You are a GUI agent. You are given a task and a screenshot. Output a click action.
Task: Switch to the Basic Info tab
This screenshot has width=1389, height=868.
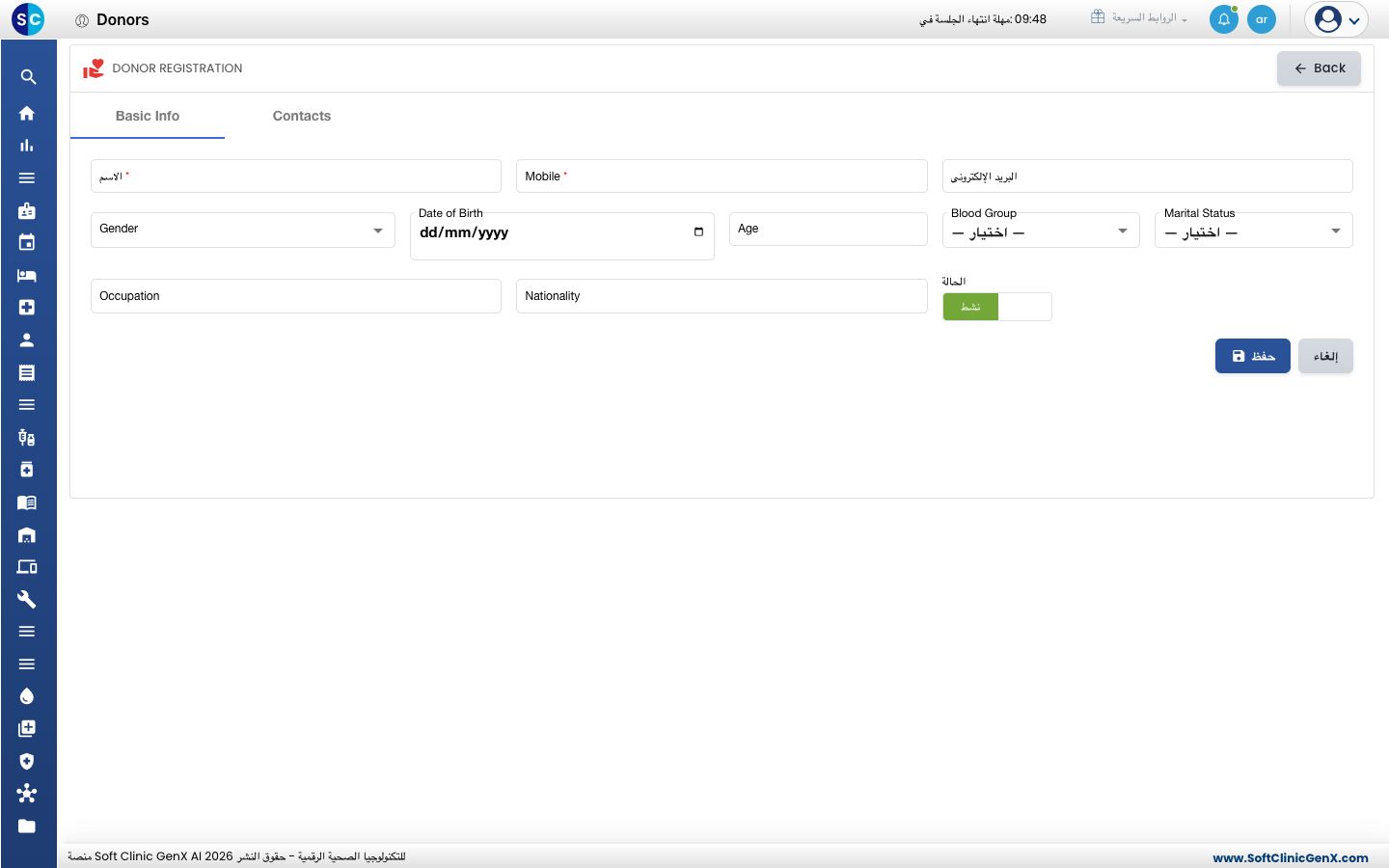coord(148,116)
